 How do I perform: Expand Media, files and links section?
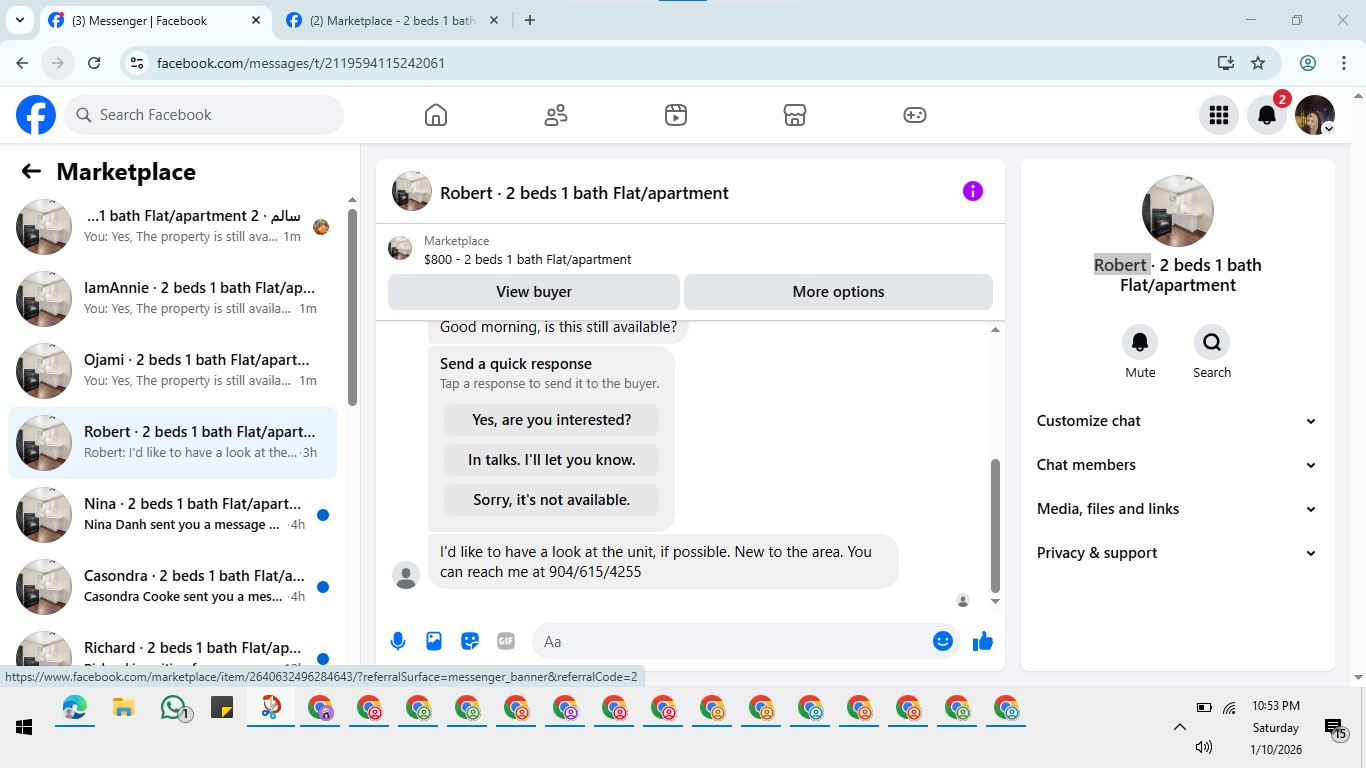(x=1177, y=509)
